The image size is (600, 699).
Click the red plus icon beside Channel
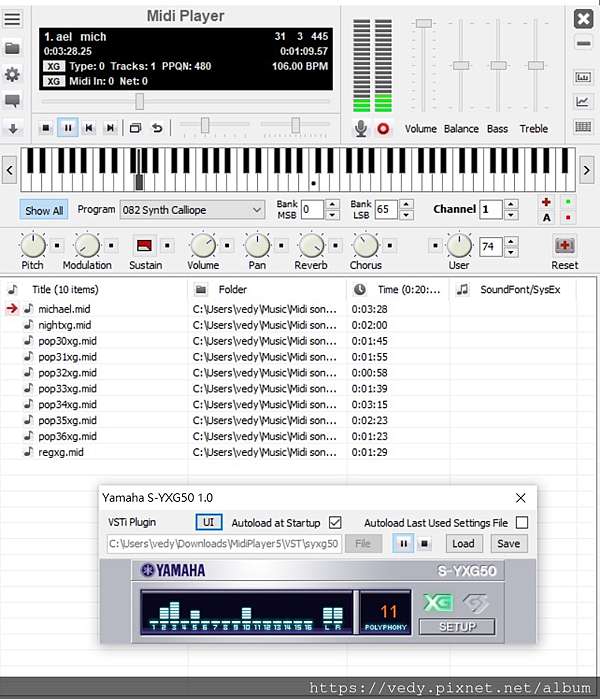coord(546,202)
